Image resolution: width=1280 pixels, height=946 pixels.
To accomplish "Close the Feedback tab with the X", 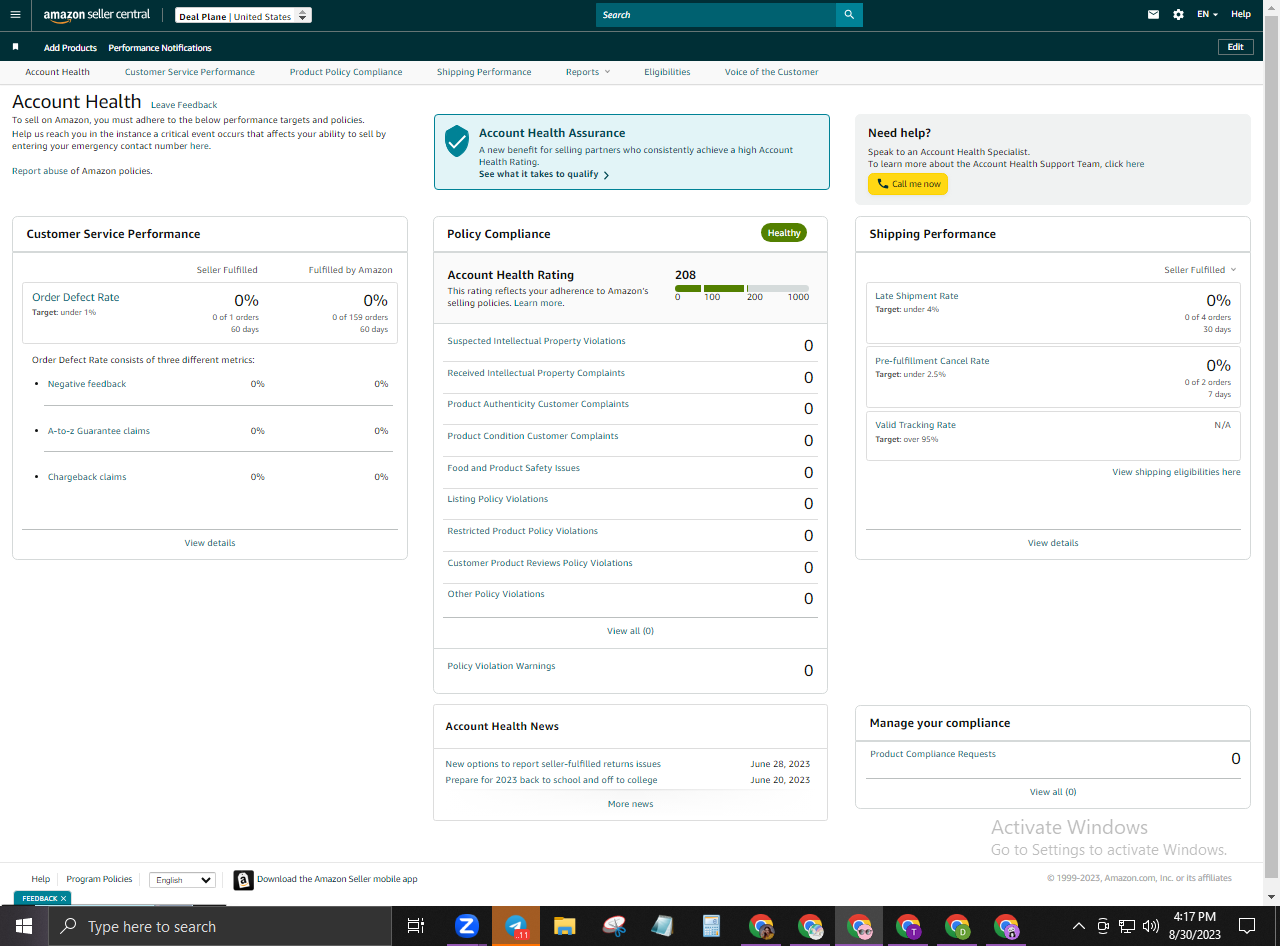I will 63,898.
